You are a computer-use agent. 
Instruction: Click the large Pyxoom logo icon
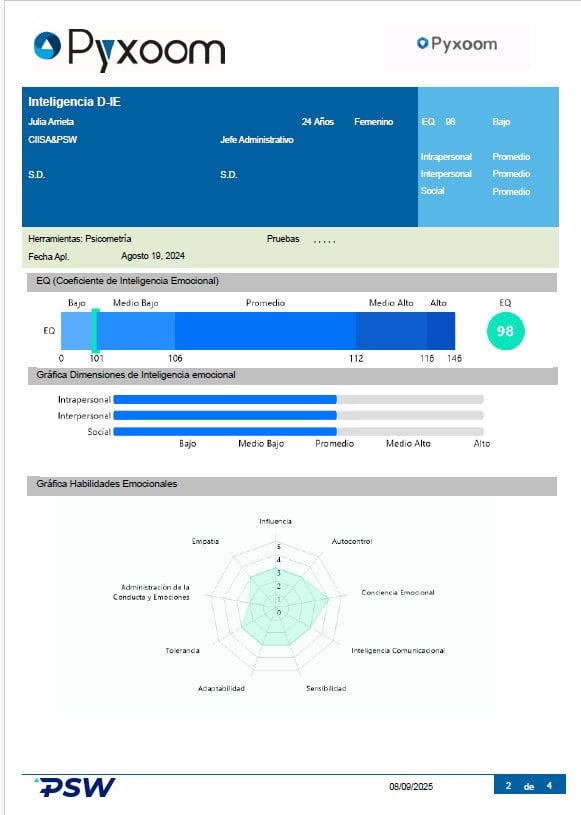47,46
